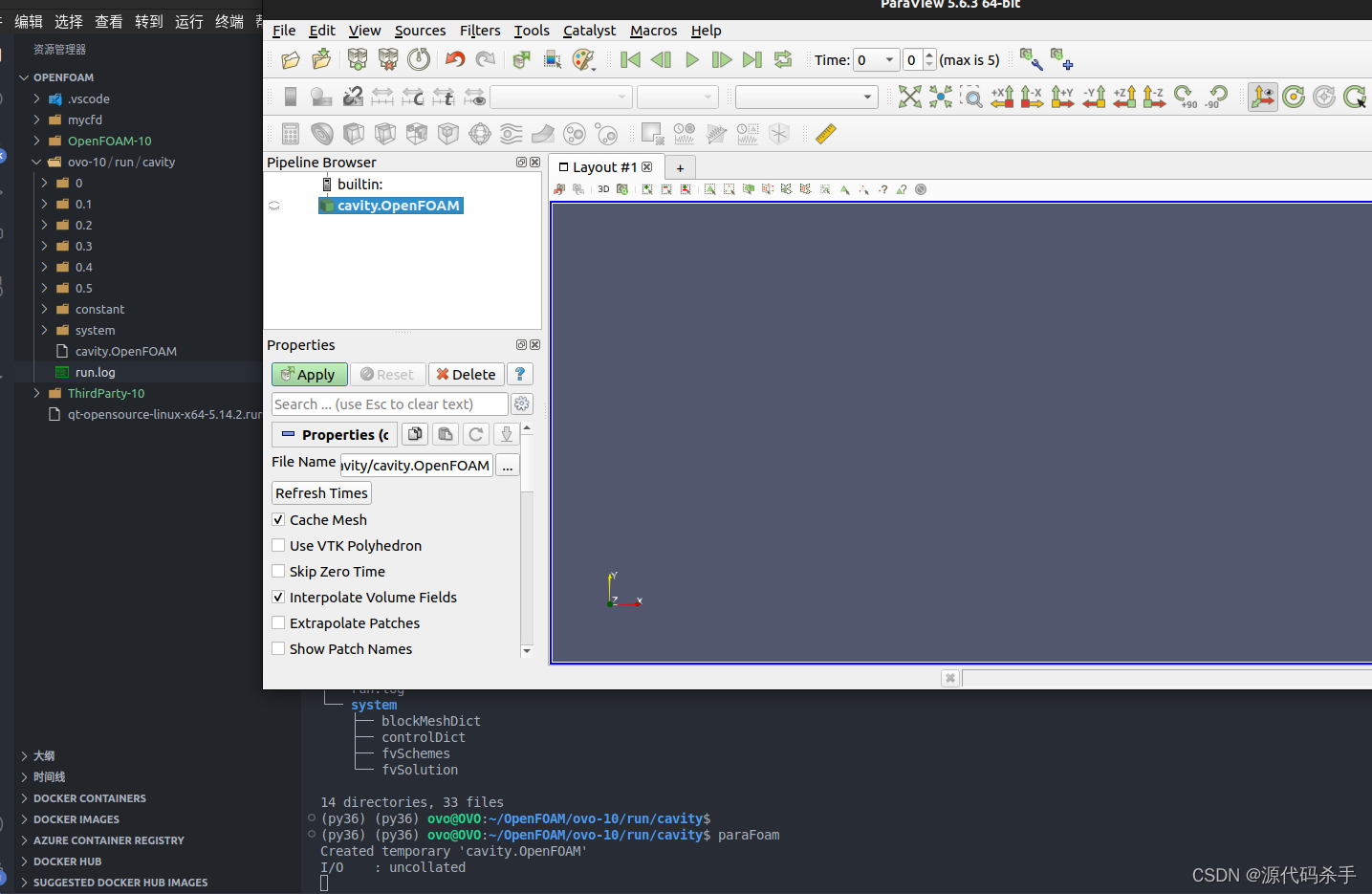Image resolution: width=1372 pixels, height=894 pixels.
Task: Open the File menu
Action: pos(284,31)
